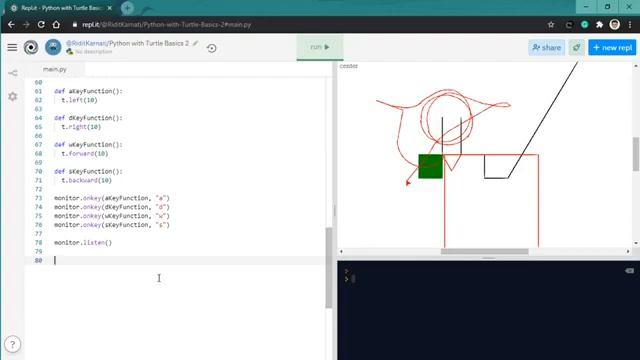This screenshot has height=360, width=640.
Task: Open settings gear in sidebar
Action: click(x=13, y=97)
